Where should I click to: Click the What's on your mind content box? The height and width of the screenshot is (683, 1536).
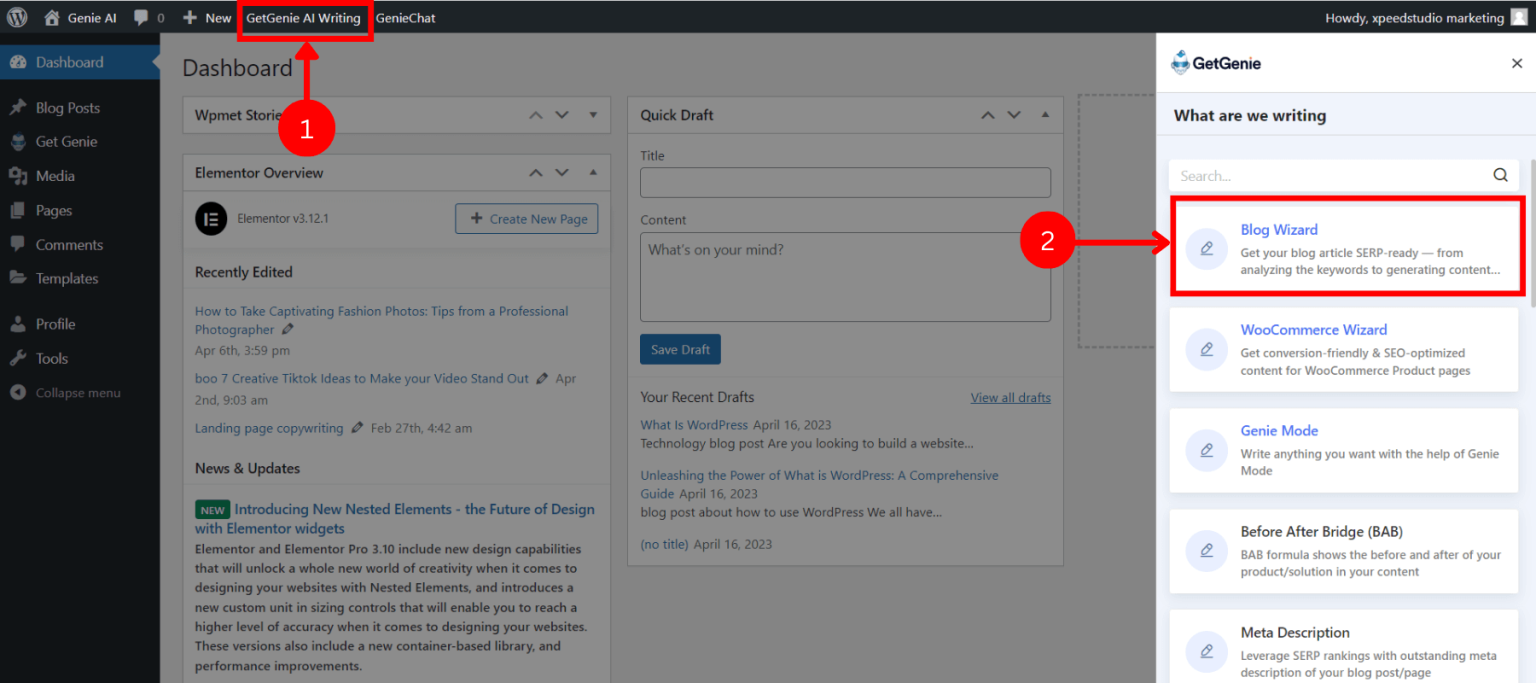click(x=845, y=277)
